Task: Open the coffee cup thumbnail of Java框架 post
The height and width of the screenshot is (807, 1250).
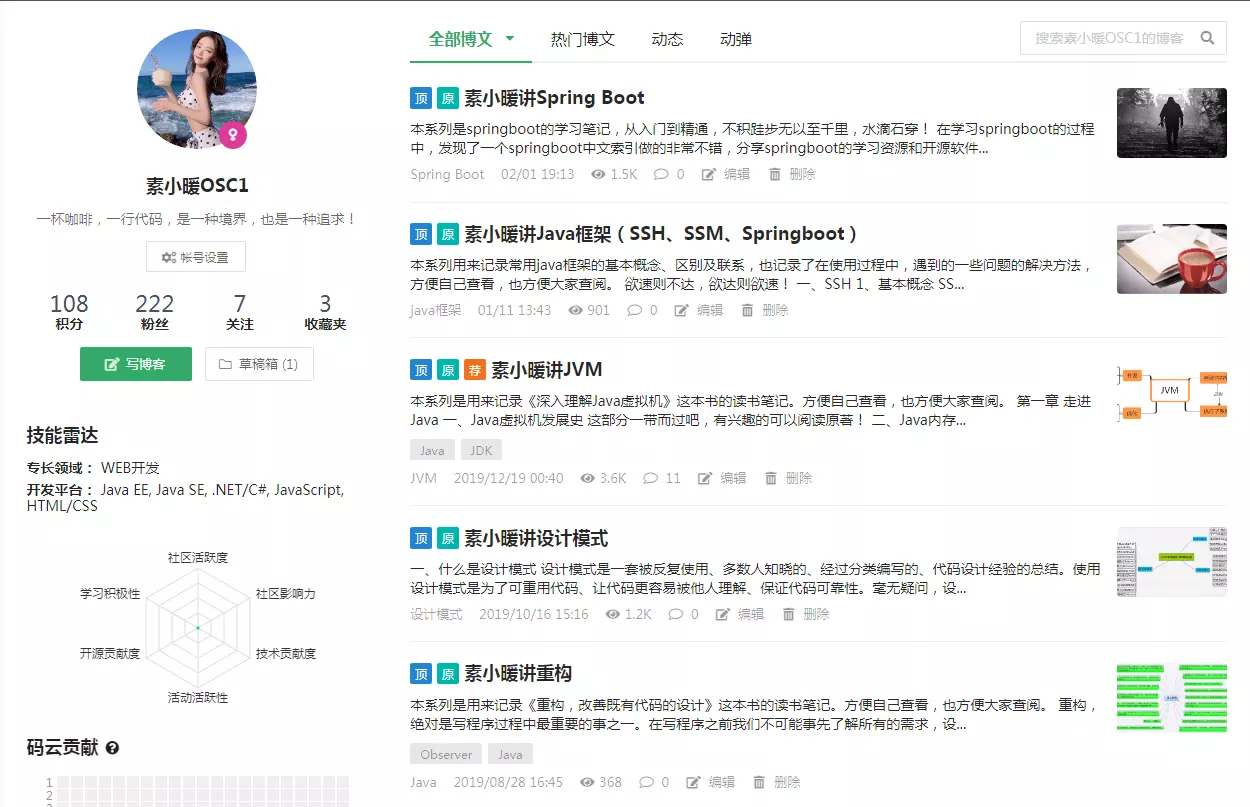Action: click(1172, 259)
